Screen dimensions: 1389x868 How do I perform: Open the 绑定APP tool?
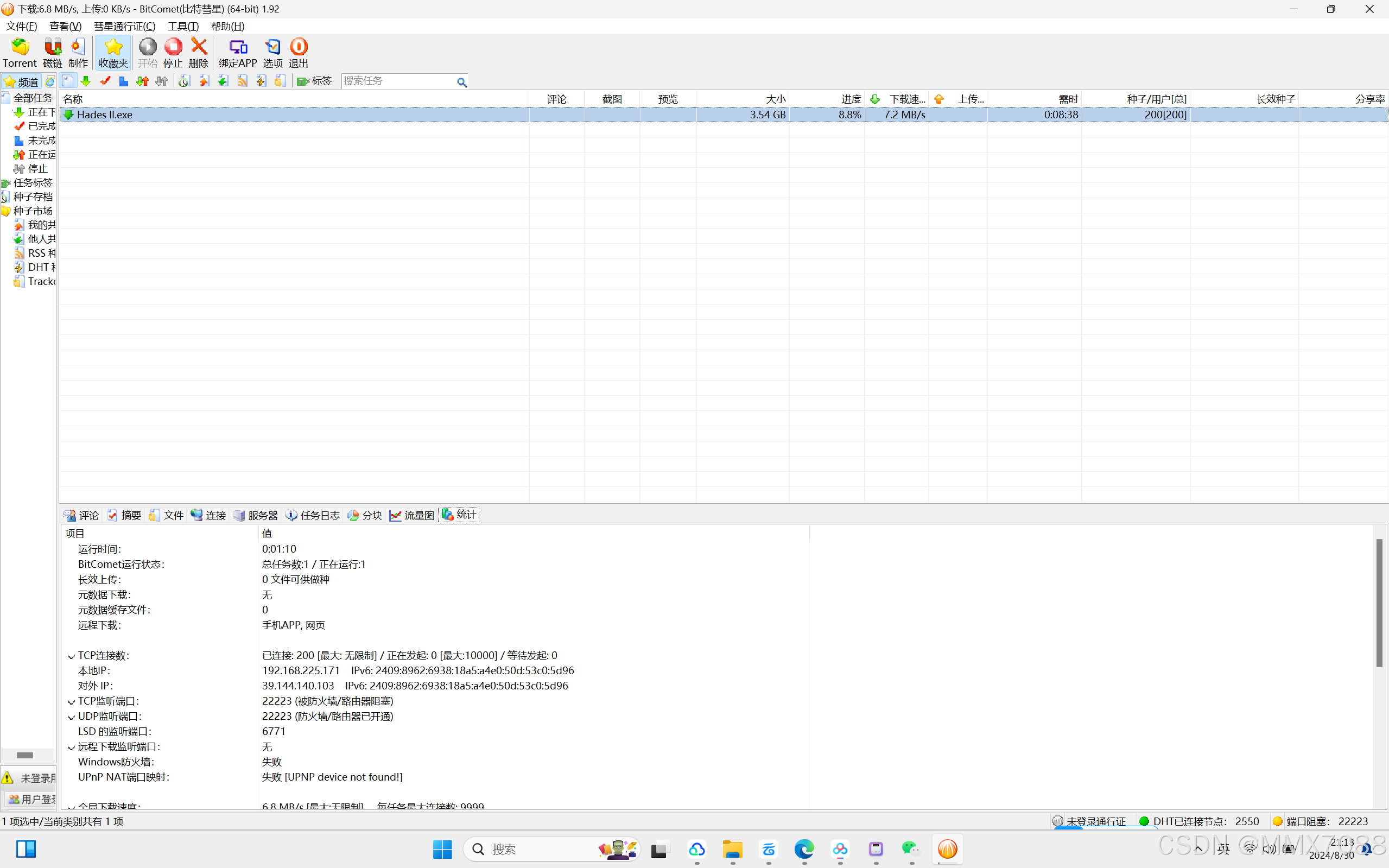(238, 52)
